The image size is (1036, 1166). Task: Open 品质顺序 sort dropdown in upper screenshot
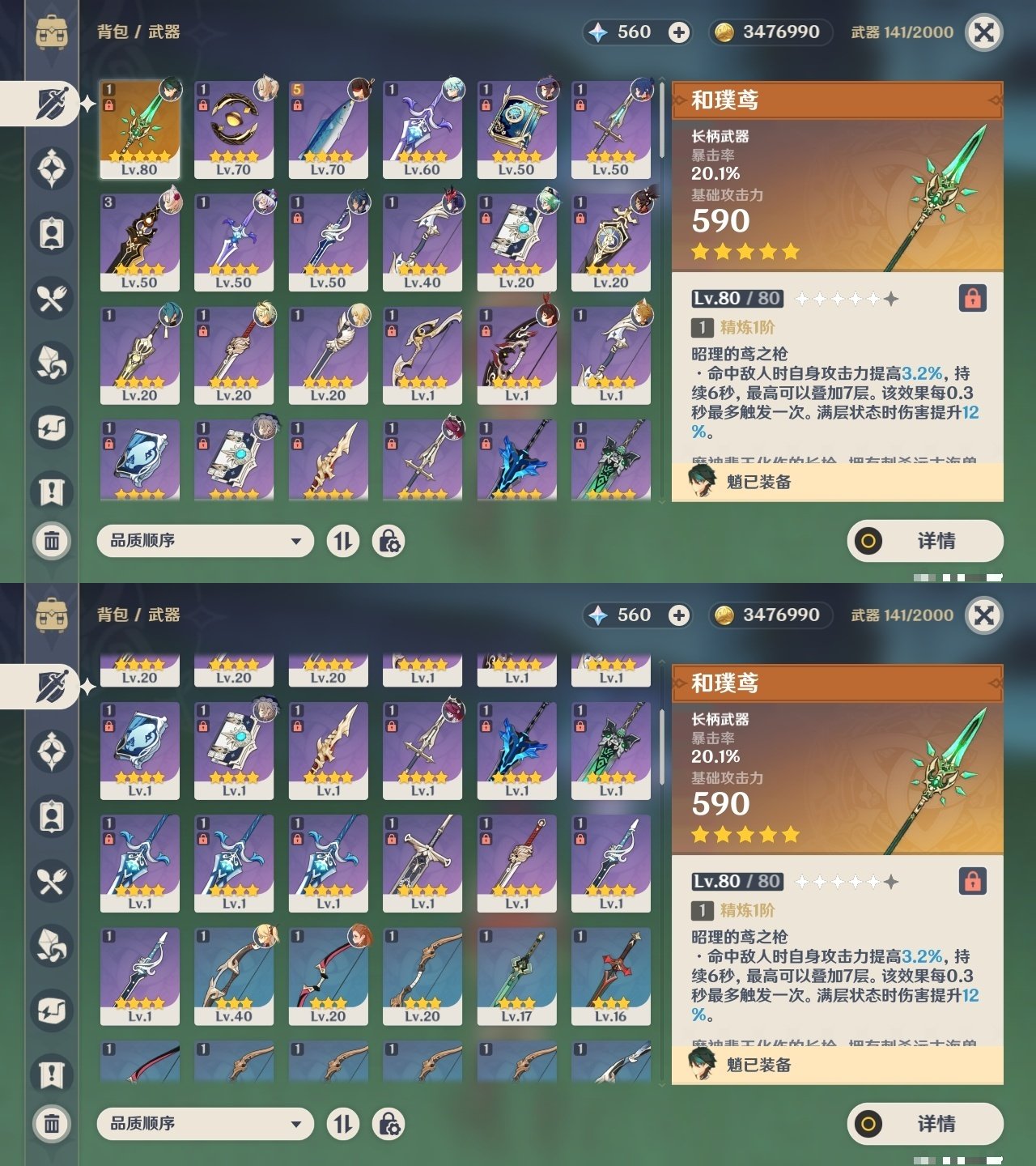coord(205,541)
